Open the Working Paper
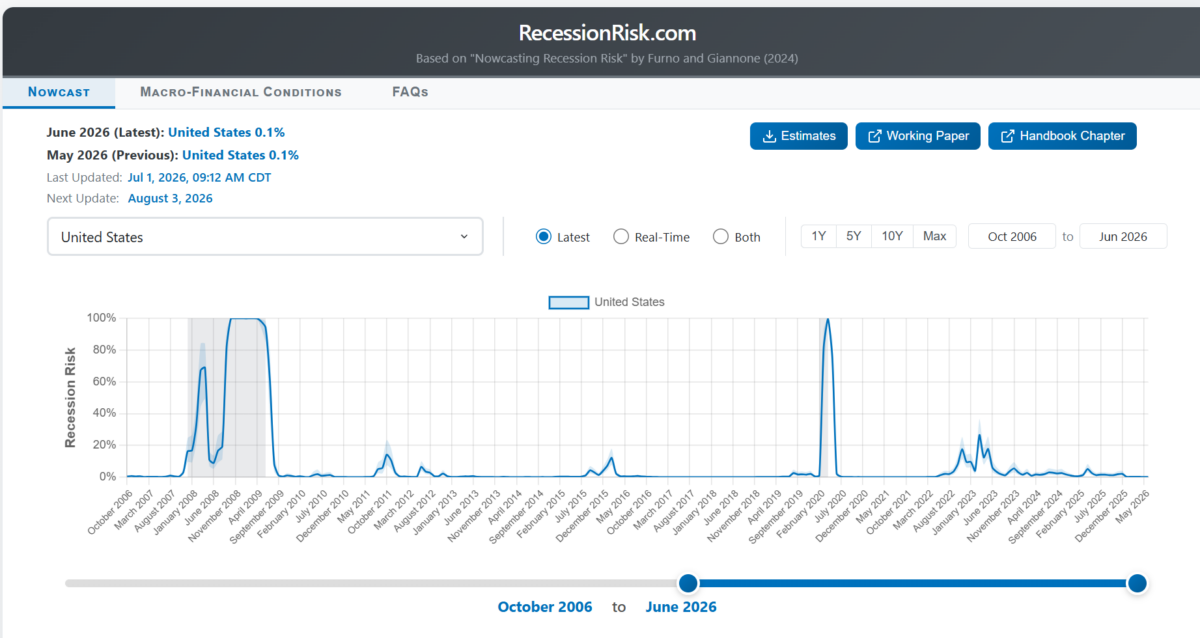Screen dimensions: 1200x638 tap(918, 136)
